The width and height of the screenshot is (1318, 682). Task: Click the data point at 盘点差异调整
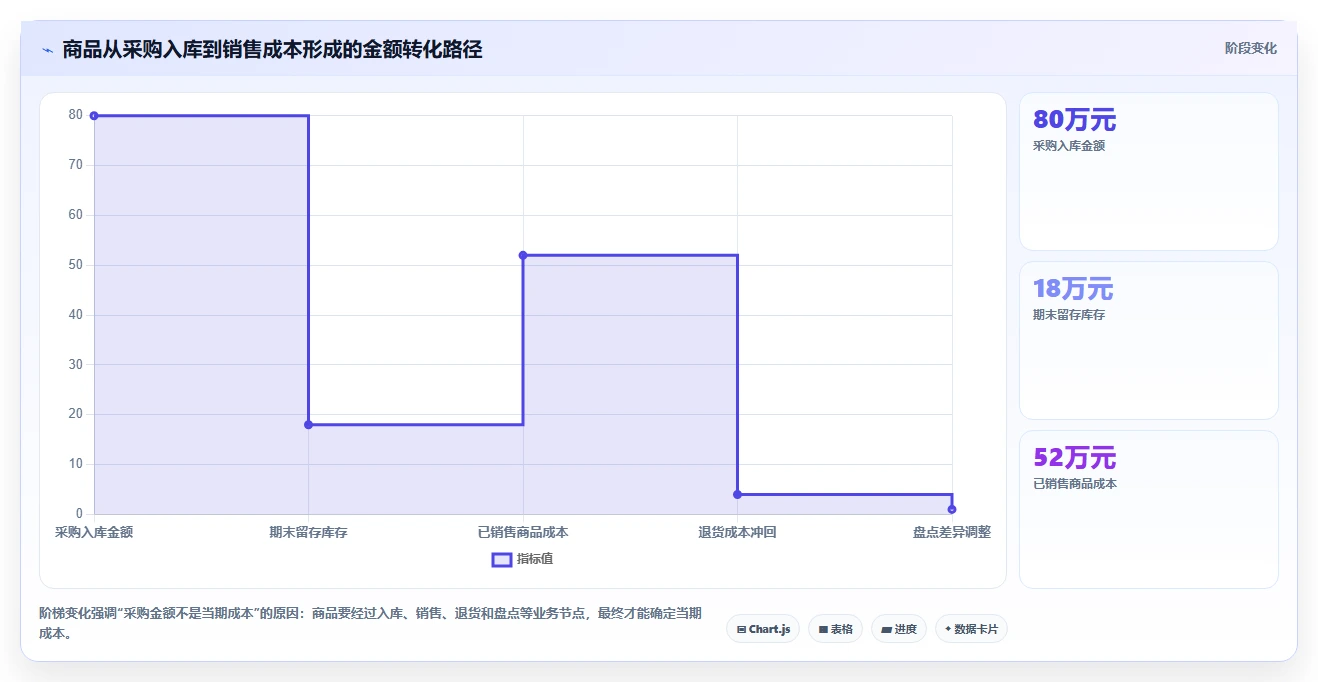[x=952, y=509]
